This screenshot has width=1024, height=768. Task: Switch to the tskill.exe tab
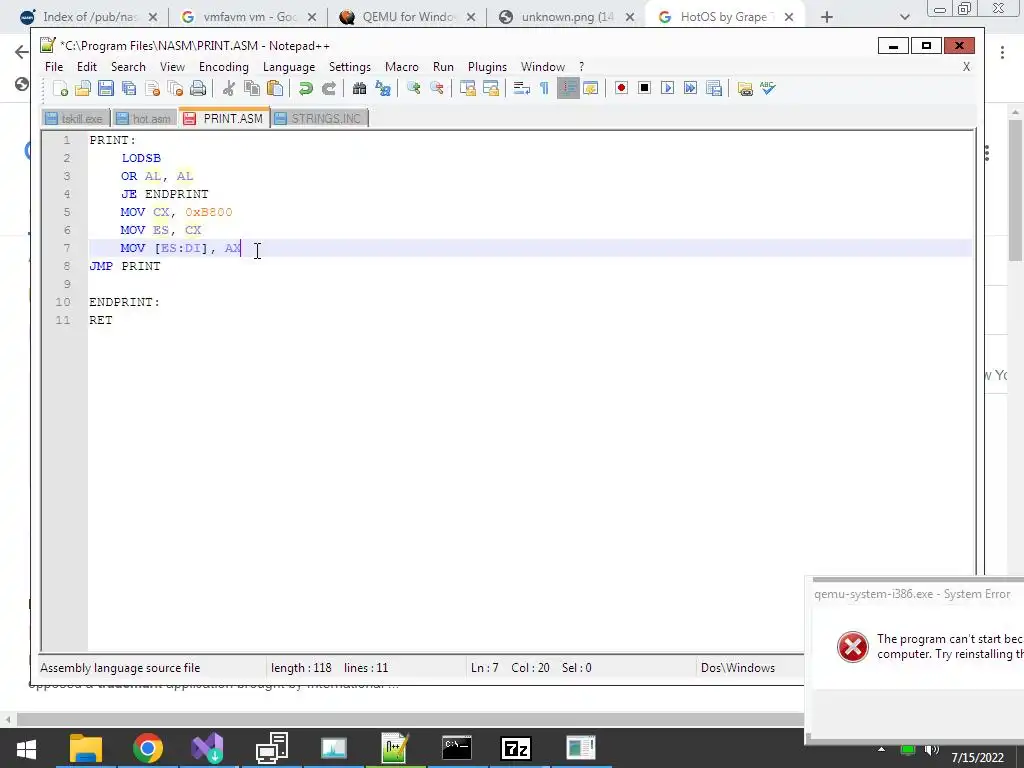(x=75, y=118)
